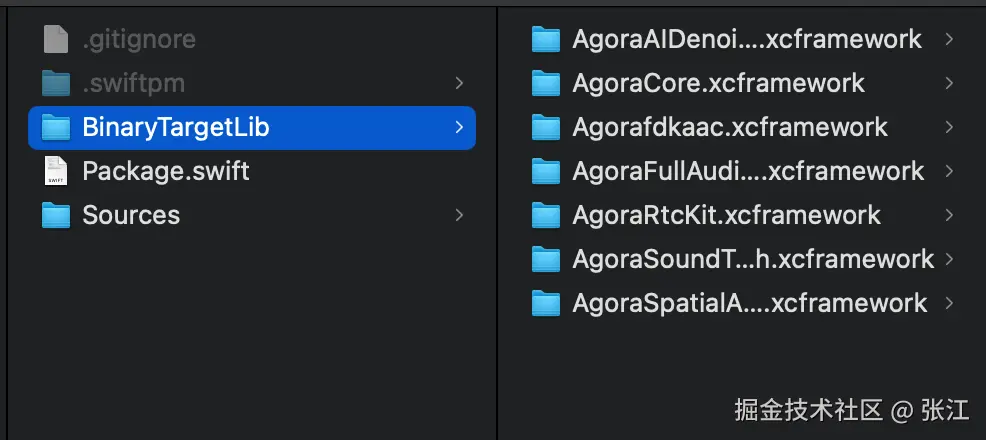Select the Package.swift file name
The image size is (986, 440).
click(x=166, y=171)
